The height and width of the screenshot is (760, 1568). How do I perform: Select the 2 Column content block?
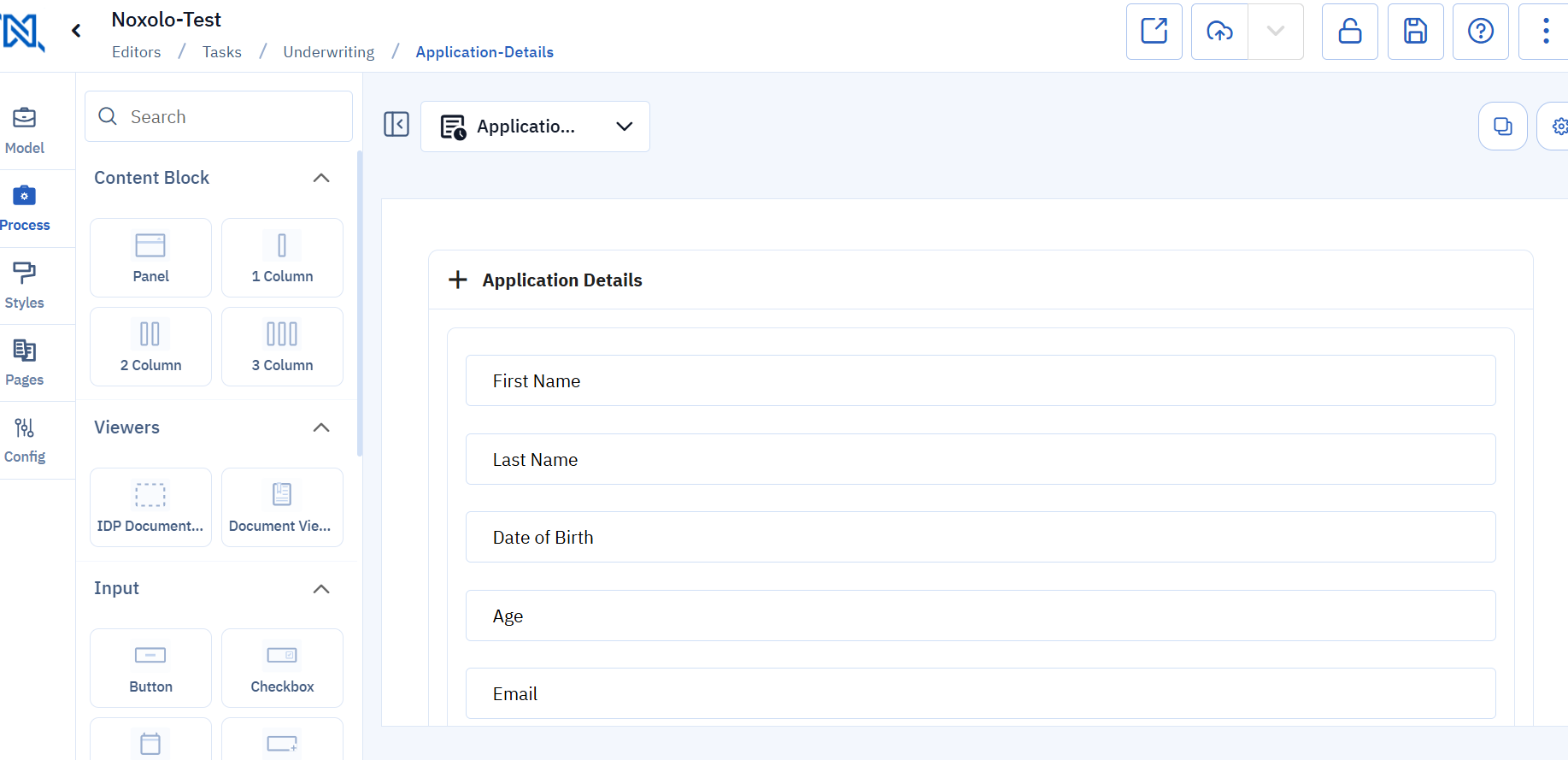pyautogui.click(x=150, y=346)
